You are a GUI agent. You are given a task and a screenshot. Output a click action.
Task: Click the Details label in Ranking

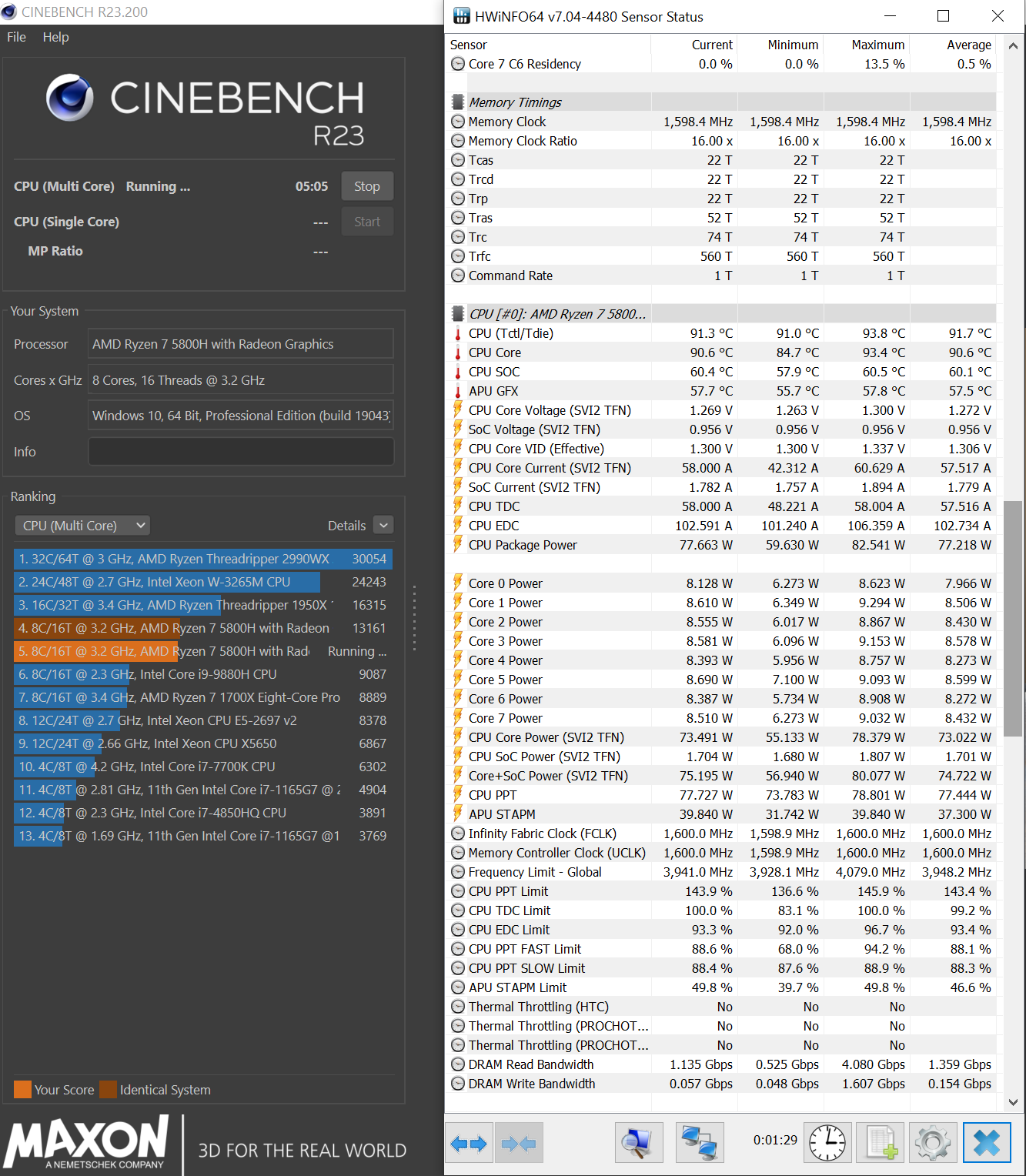[346, 526]
